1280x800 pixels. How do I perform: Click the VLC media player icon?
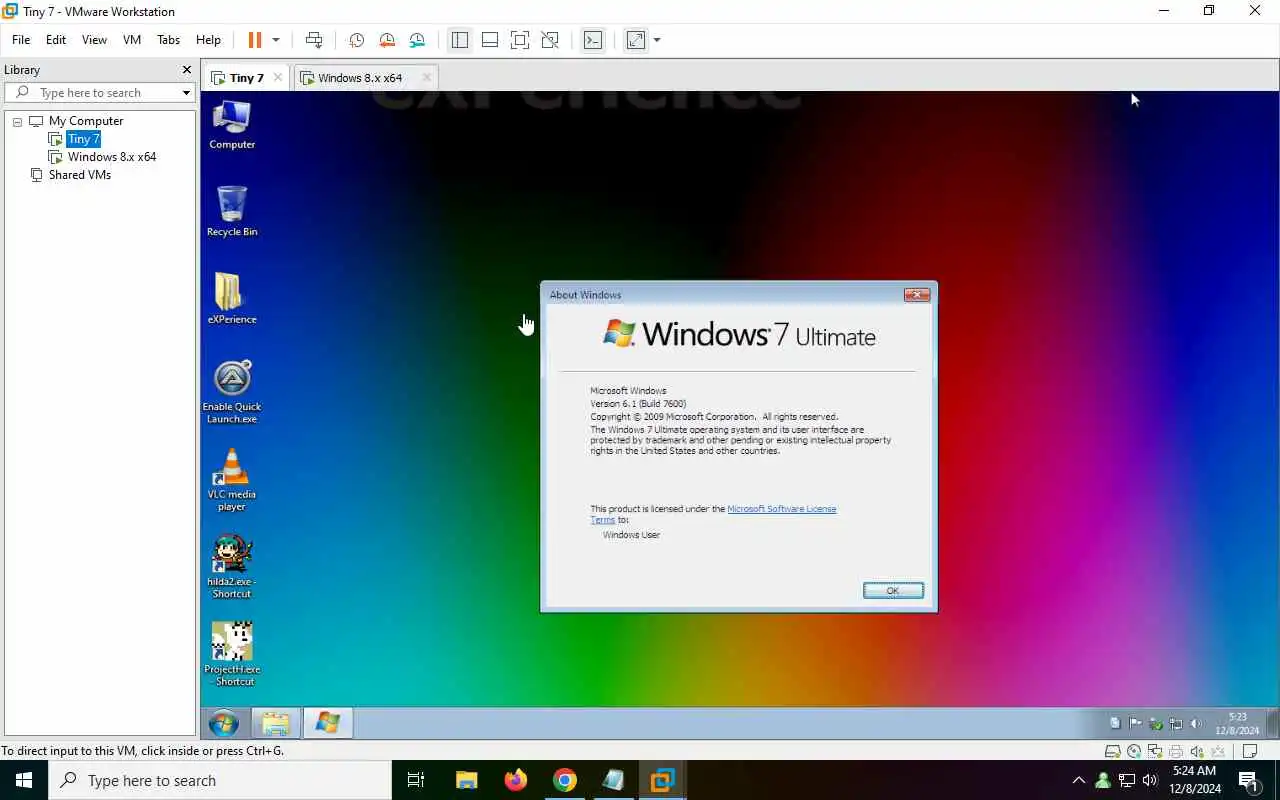[232, 480]
